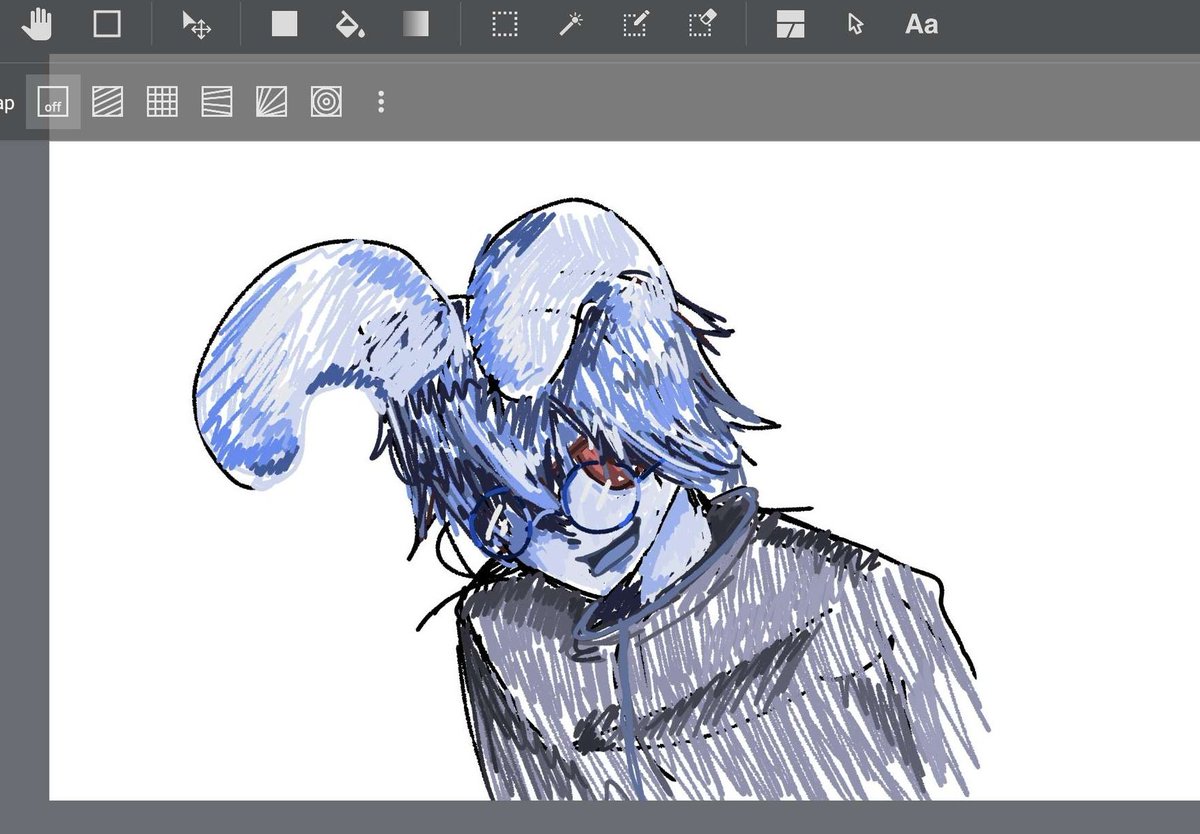Enable horizontal perspective snap guide

pos(217,102)
